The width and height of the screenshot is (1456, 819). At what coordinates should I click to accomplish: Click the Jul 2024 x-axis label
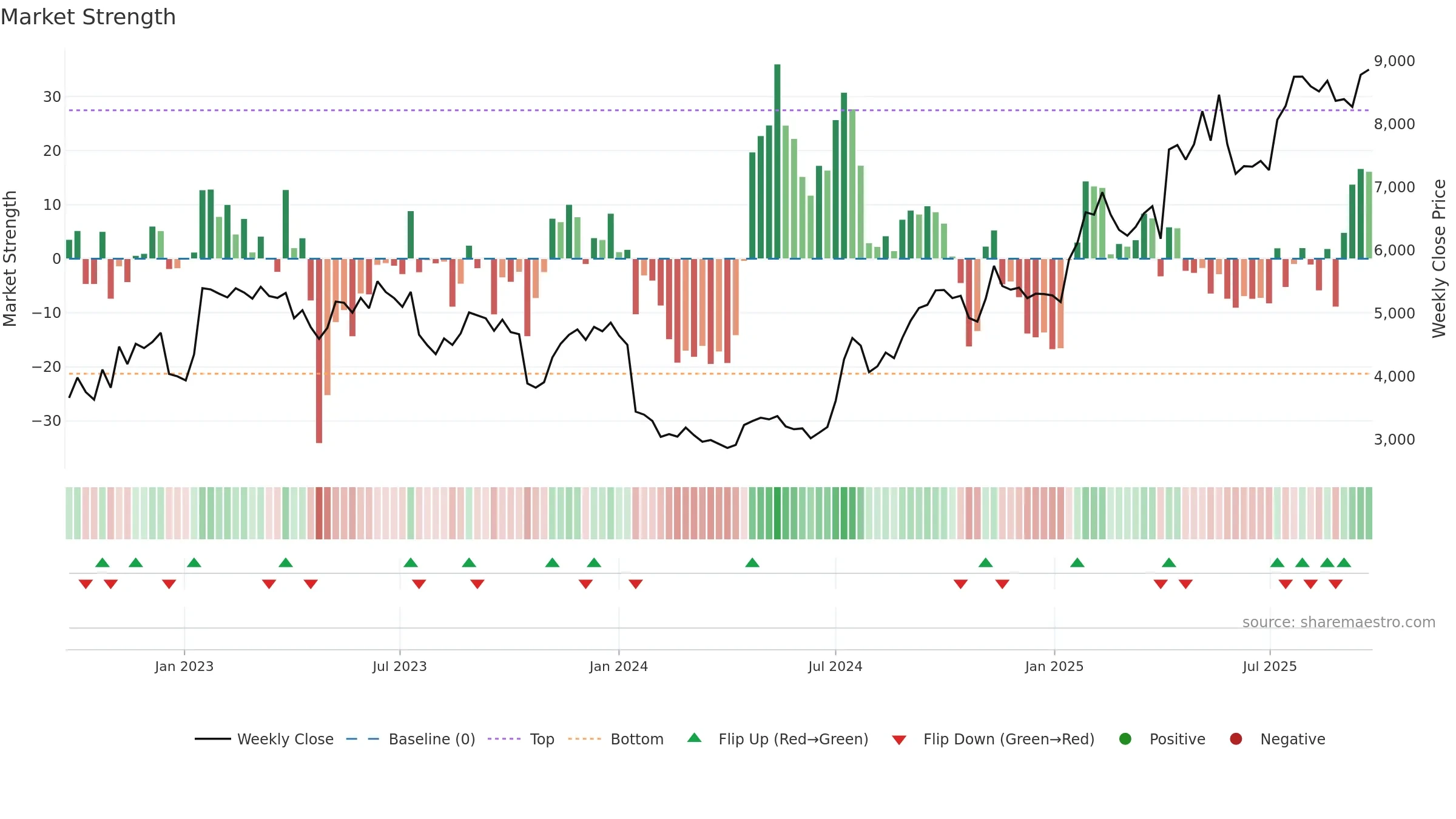pos(835,667)
